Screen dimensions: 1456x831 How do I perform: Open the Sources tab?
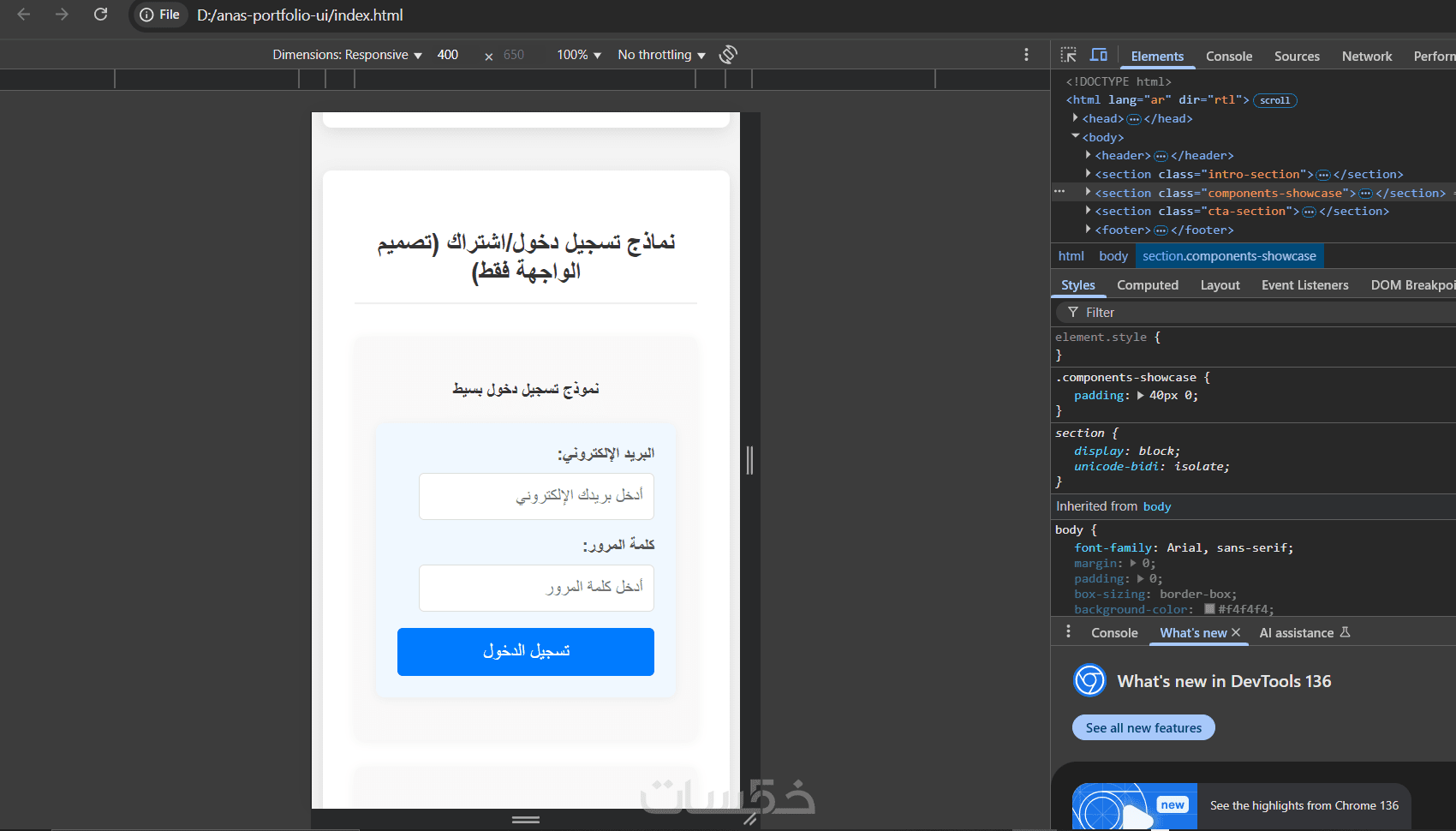1297,57
